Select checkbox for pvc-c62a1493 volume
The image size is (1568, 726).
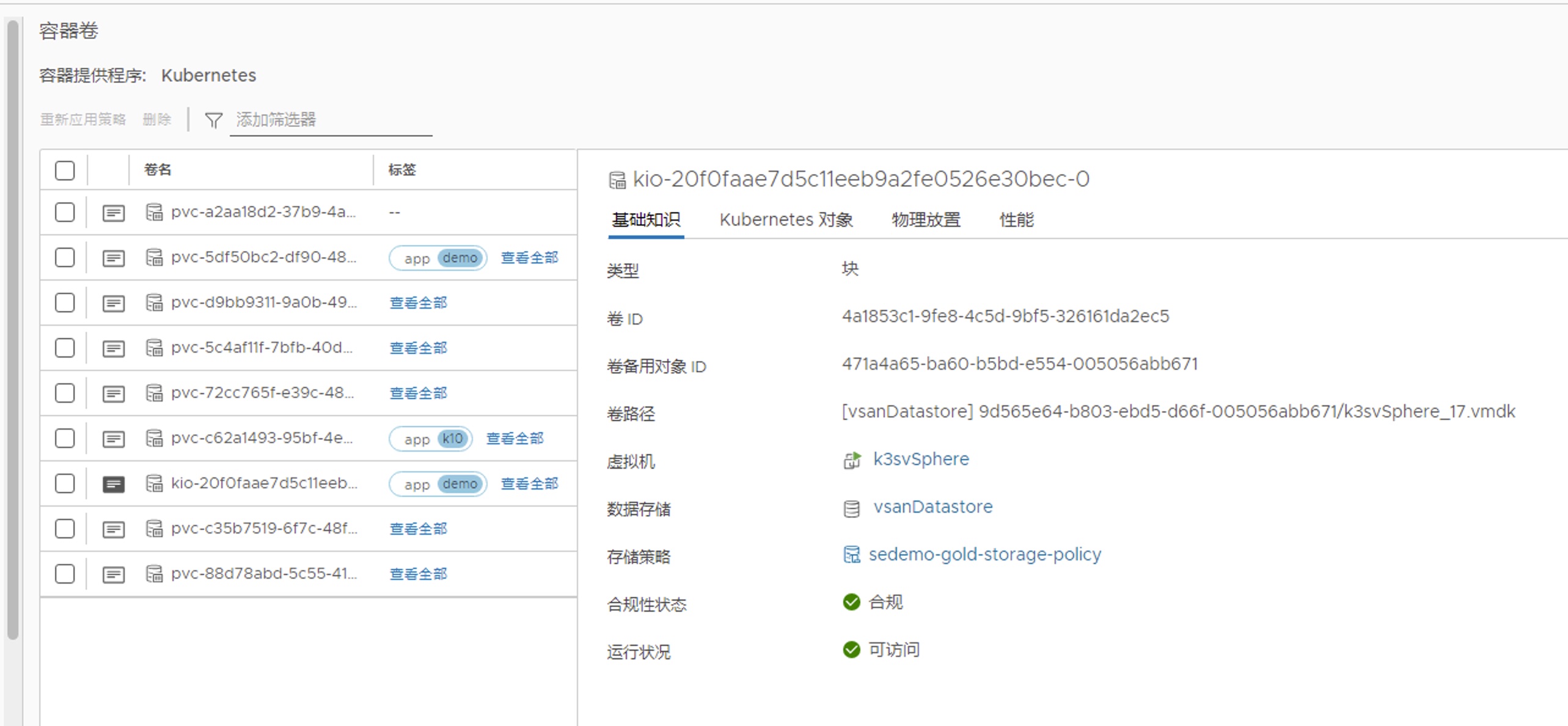tap(65, 439)
